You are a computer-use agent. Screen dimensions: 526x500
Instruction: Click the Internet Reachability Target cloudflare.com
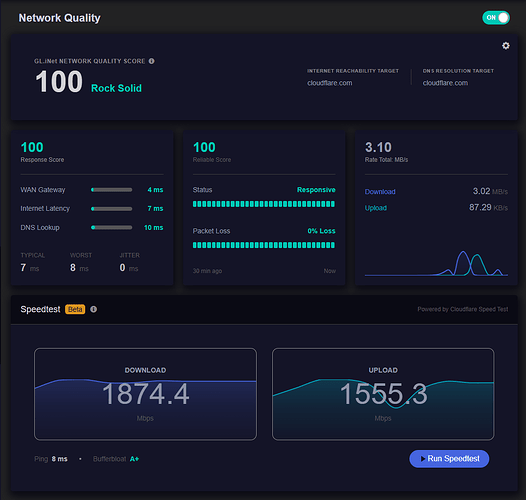330,83
